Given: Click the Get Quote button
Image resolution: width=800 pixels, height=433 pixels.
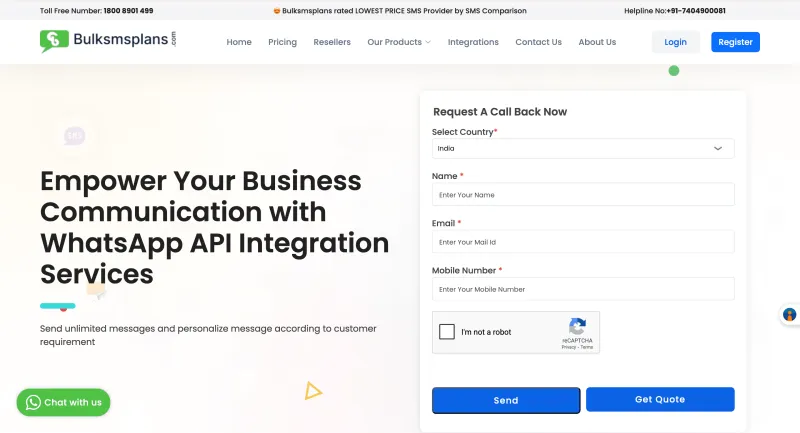Looking at the screenshot, I should coord(660,399).
